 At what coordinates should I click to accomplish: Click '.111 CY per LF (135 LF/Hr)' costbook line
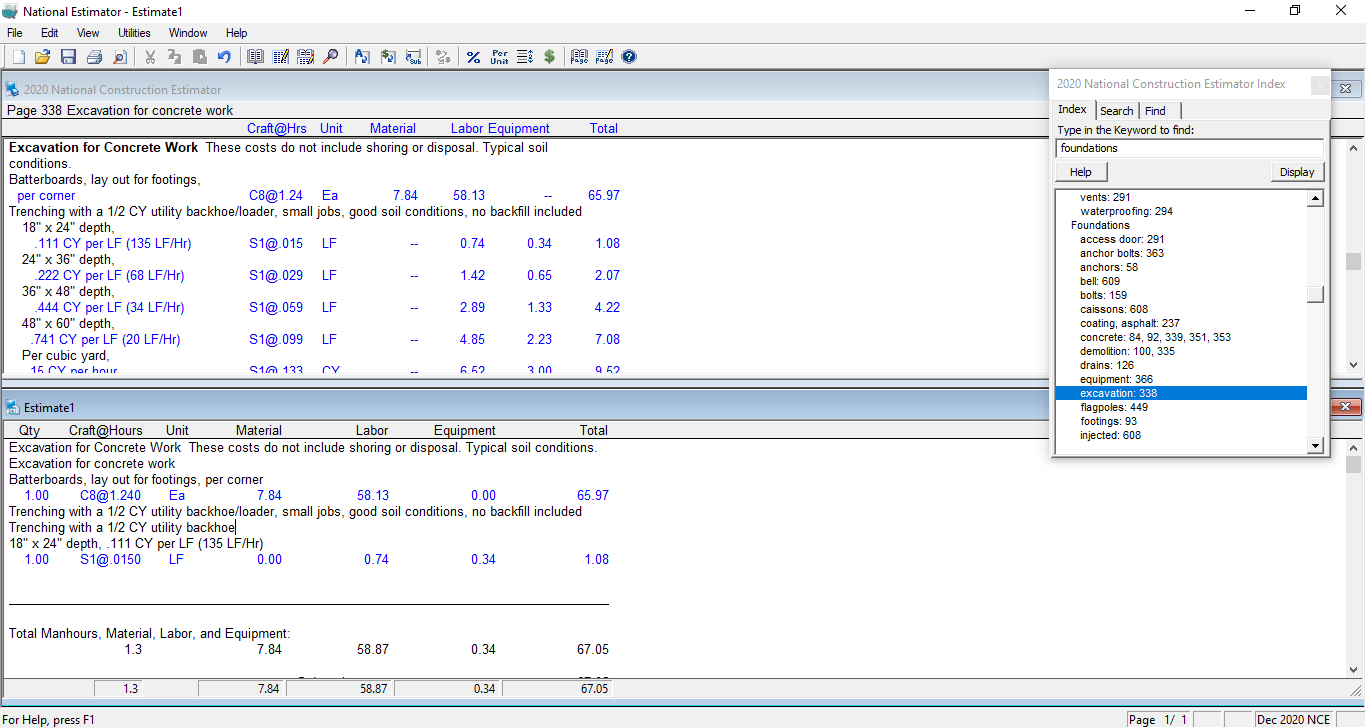[x=113, y=243]
